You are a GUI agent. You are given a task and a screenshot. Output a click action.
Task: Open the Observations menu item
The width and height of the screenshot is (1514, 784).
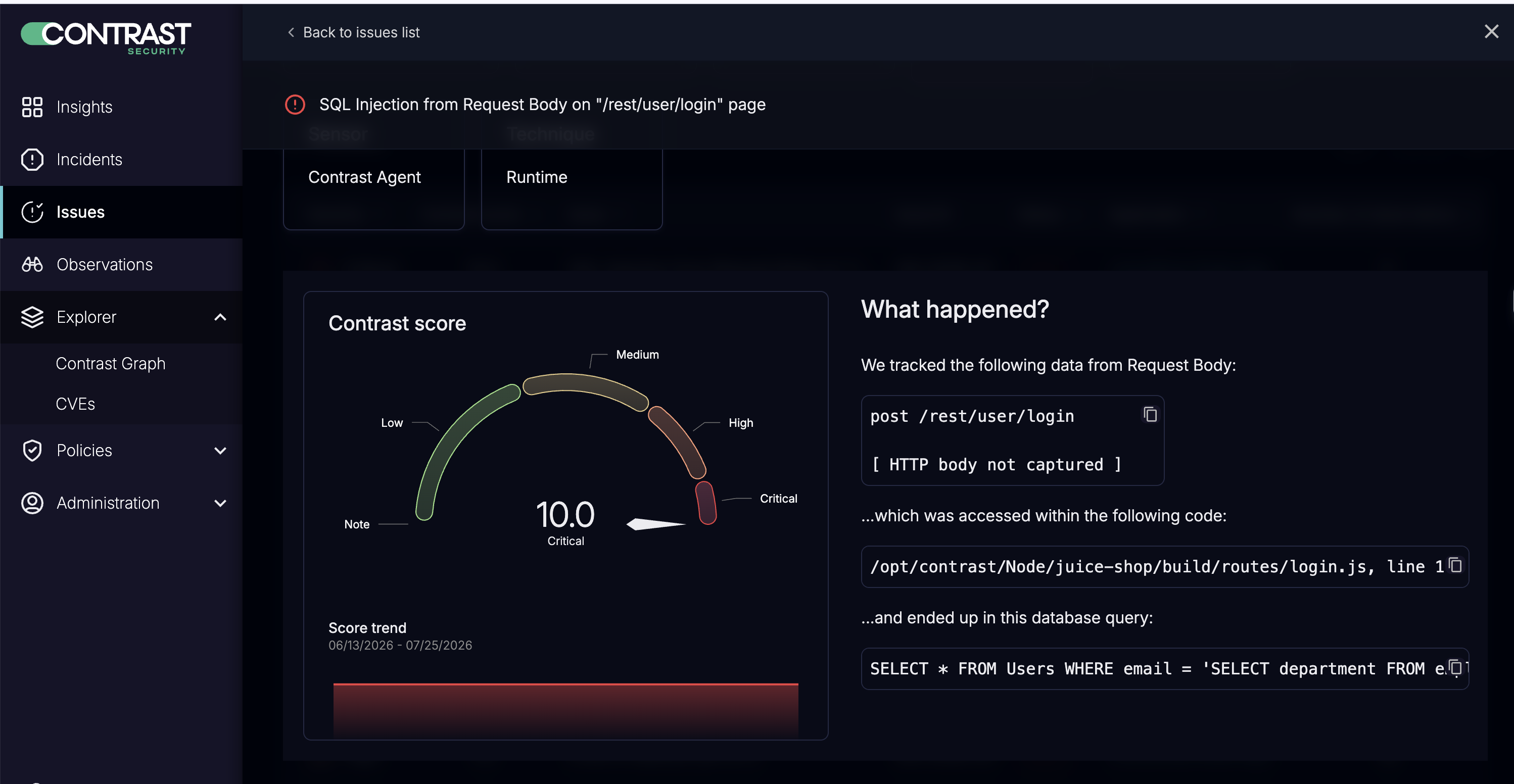click(x=121, y=265)
